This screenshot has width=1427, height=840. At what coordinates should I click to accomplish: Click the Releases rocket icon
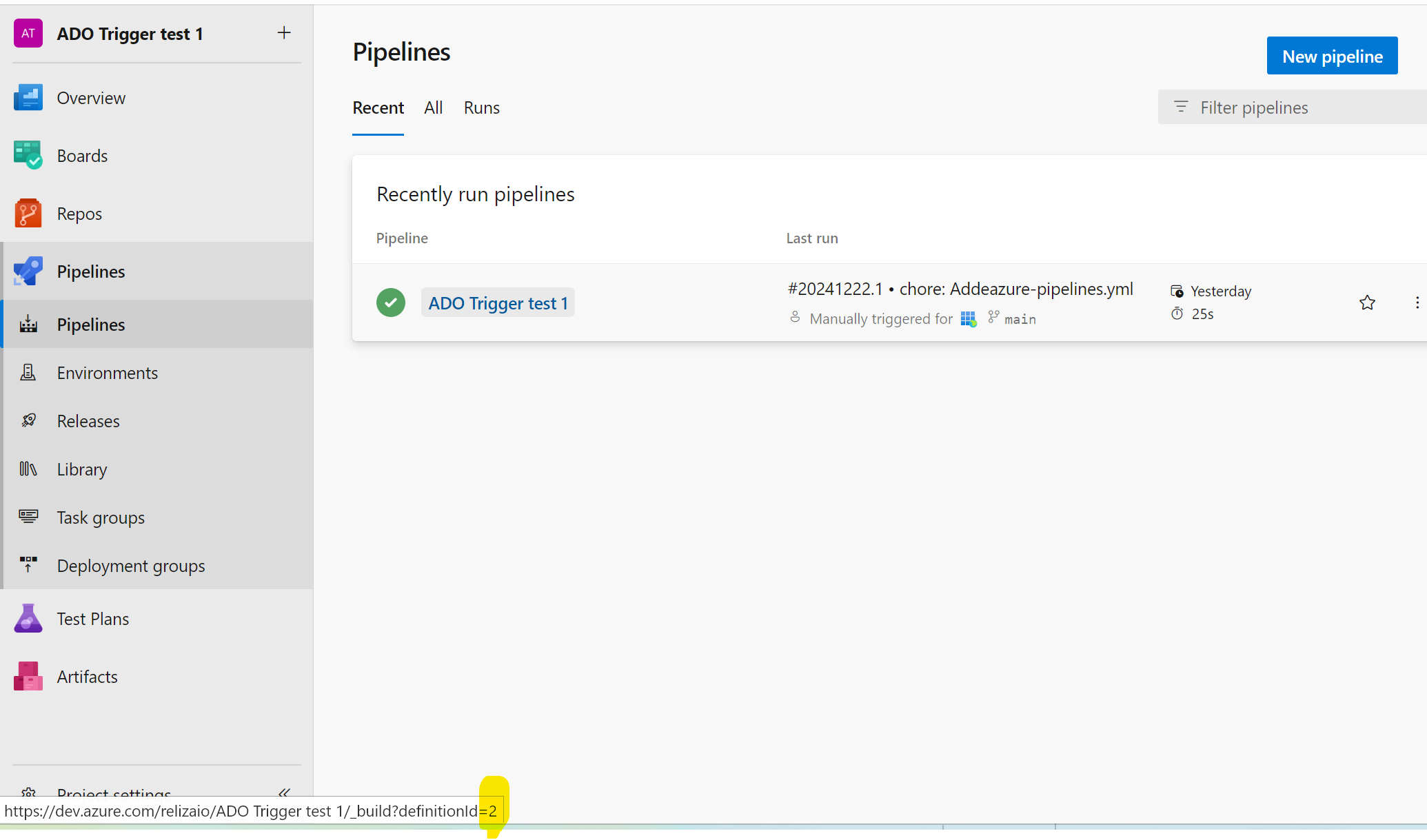click(x=28, y=421)
